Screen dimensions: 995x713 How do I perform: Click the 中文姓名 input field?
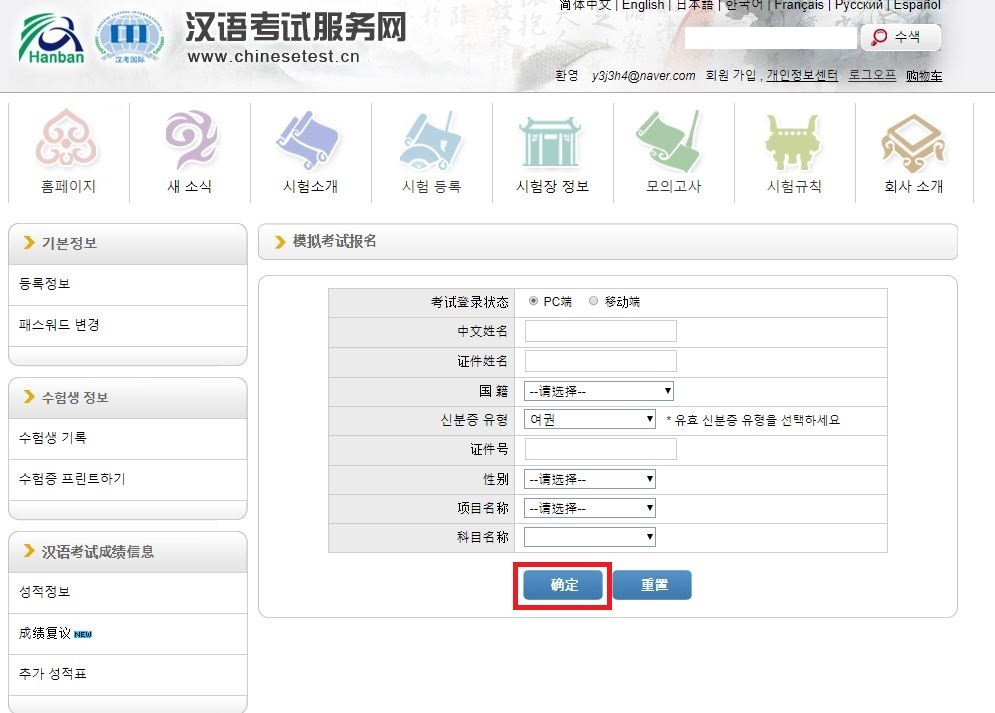[600, 331]
